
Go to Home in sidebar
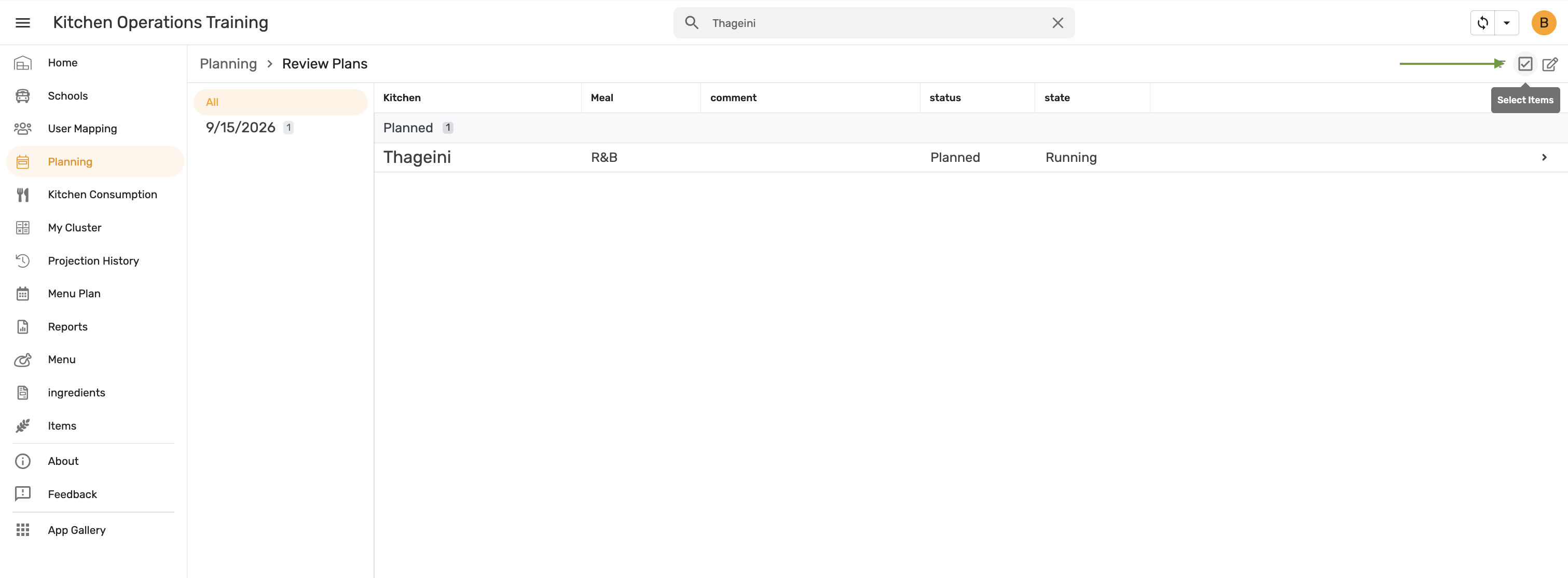(63, 63)
